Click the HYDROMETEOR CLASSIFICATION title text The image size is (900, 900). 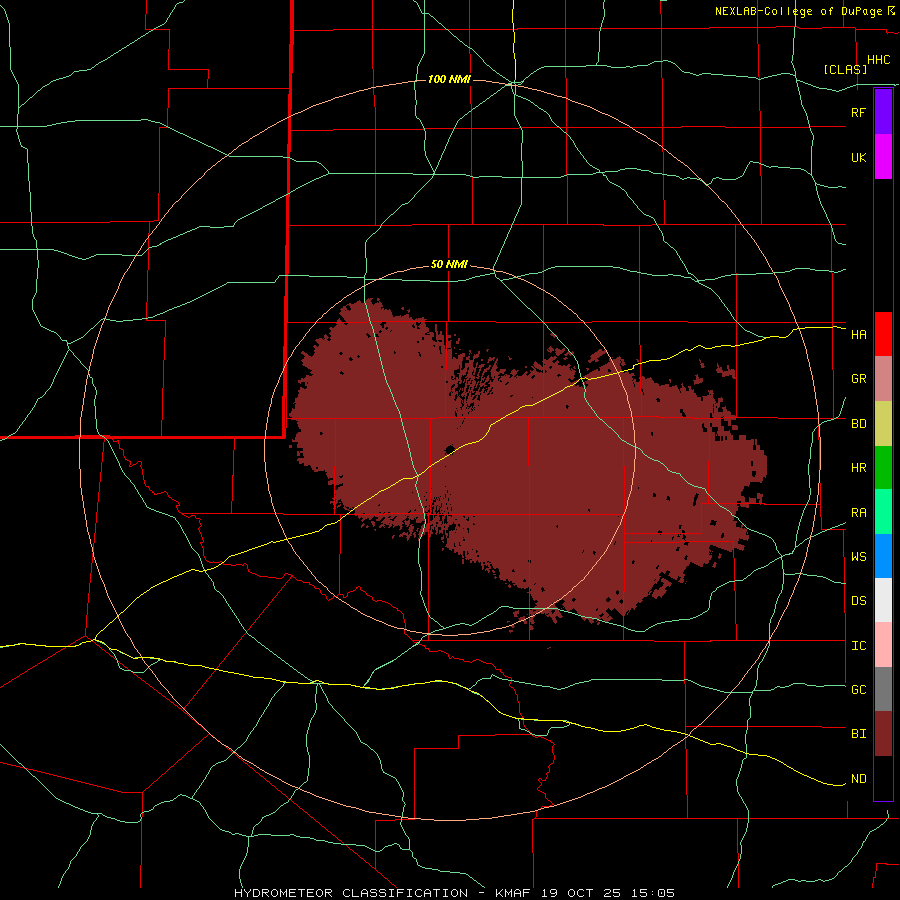coord(351,893)
